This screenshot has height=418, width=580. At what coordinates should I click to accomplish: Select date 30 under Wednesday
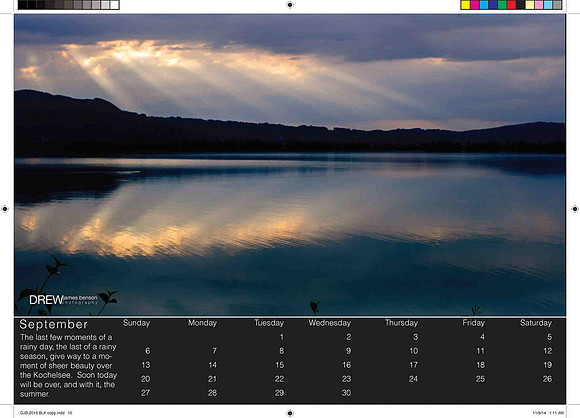tap(346, 393)
